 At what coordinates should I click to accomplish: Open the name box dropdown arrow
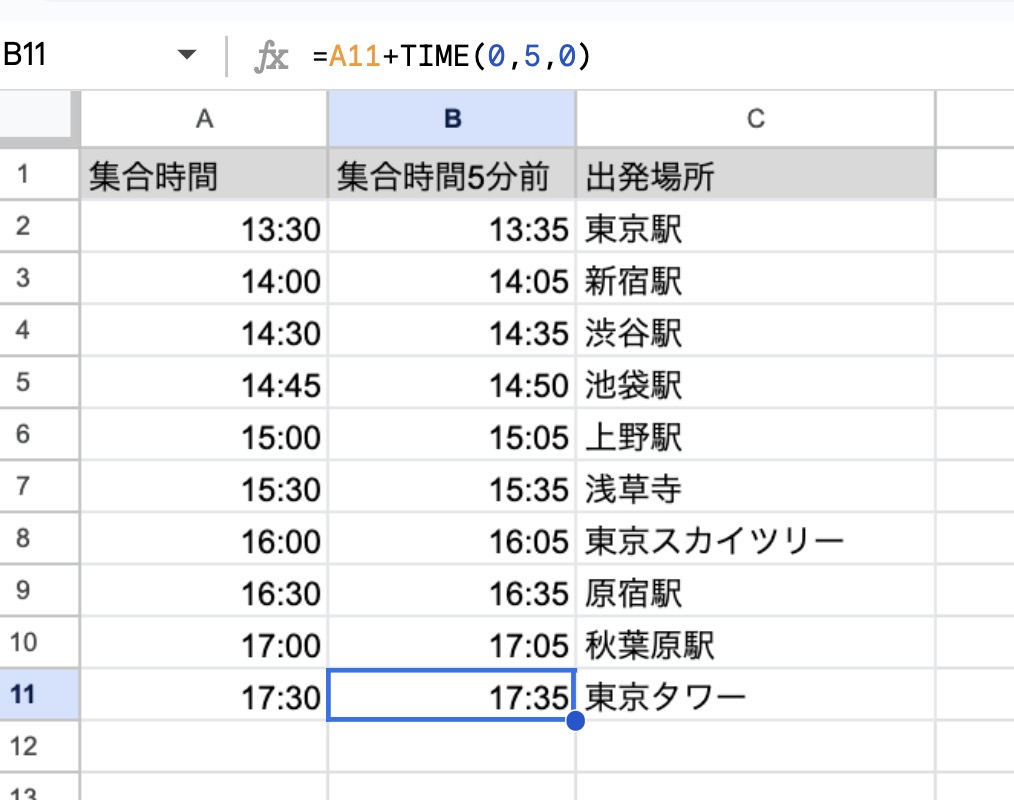187,56
